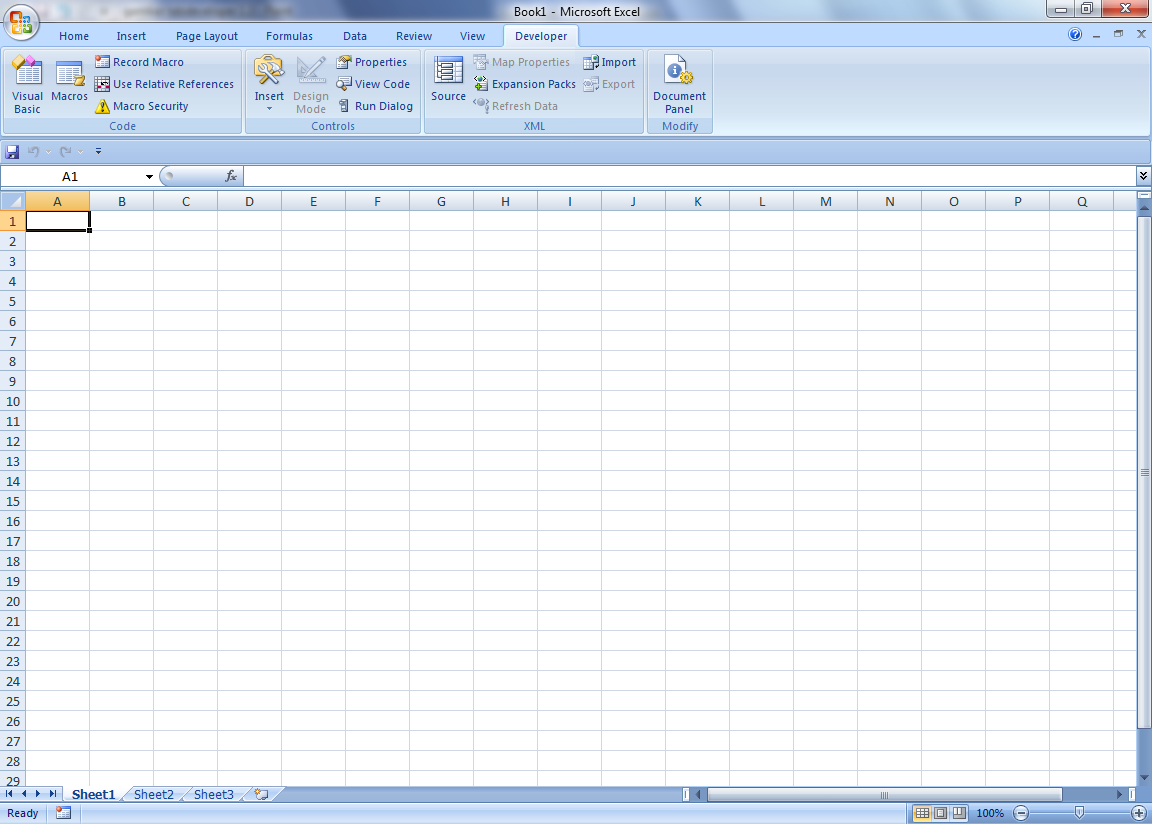This screenshot has width=1152, height=824.
Task: Select row 25 header
Action: [x=12, y=701]
